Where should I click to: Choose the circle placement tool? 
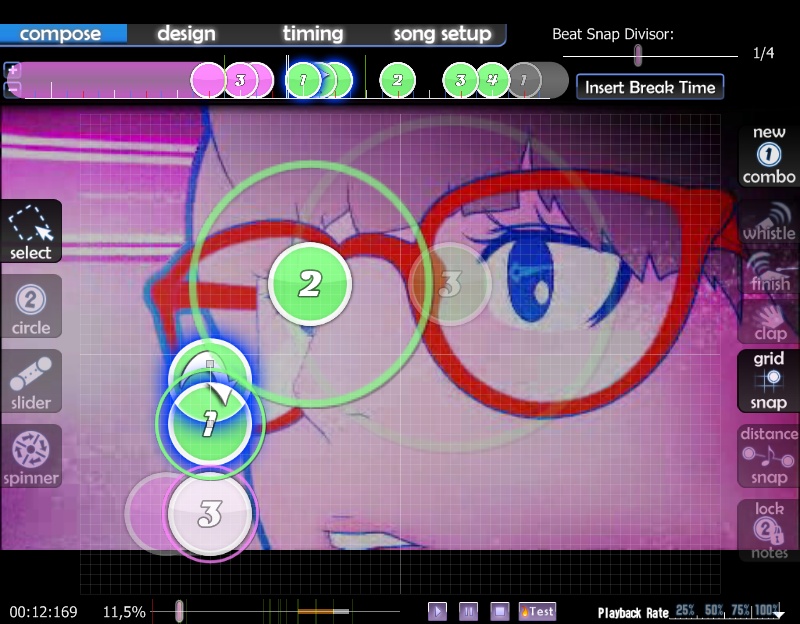(31, 306)
